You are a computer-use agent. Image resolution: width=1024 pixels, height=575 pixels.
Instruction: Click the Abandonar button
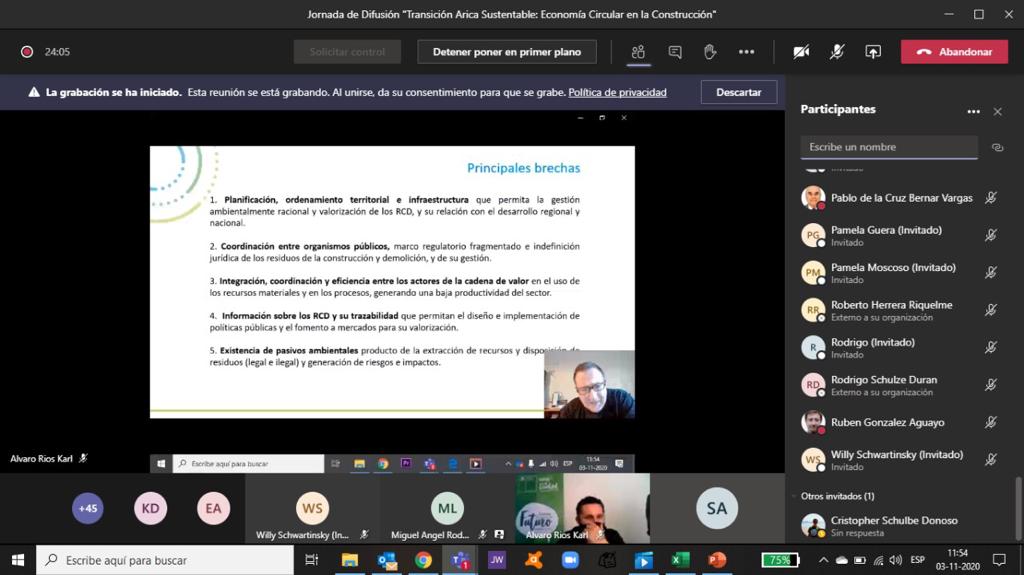[954, 52]
